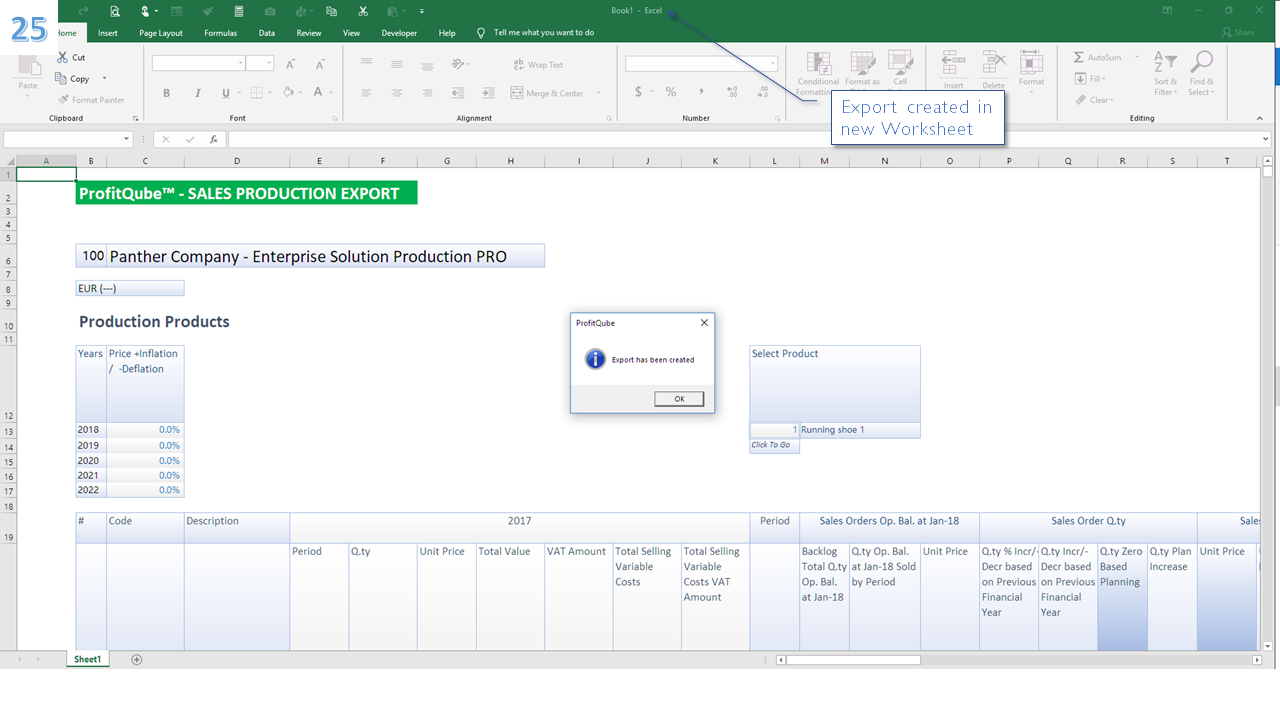The height and width of the screenshot is (720, 1280).
Task: Apply Percent Style format
Action: 671,92
